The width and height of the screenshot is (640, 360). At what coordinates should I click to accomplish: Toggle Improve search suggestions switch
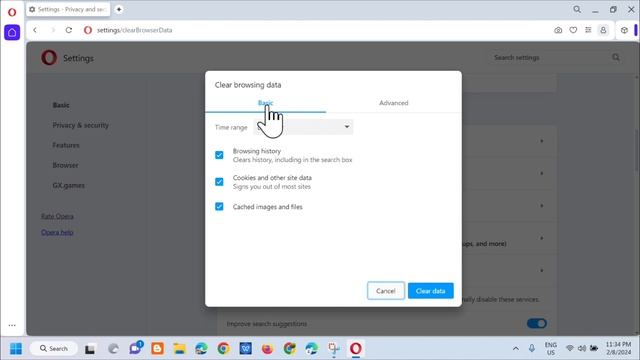click(x=536, y=324)
